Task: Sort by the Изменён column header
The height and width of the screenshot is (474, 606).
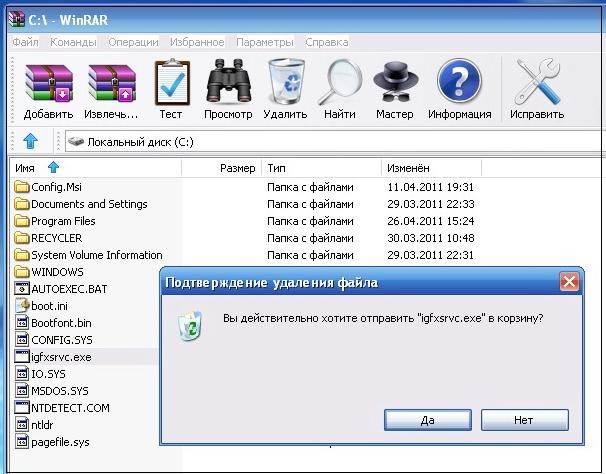Action: click(431, 168)
